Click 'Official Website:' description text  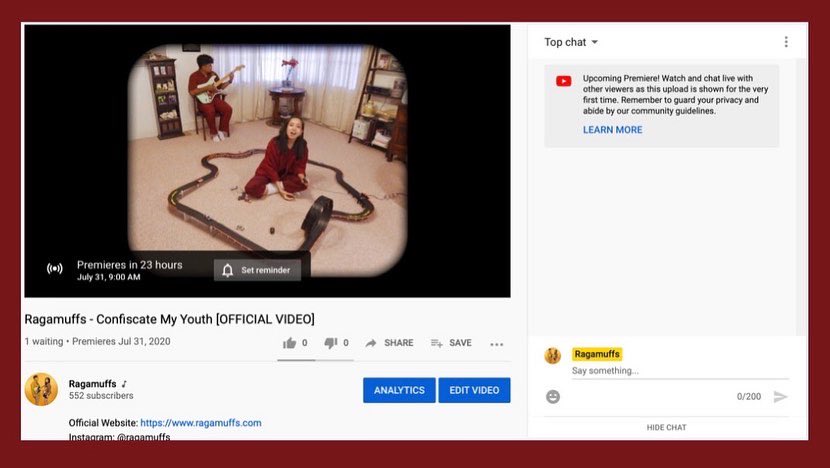(x=103, y=422)
